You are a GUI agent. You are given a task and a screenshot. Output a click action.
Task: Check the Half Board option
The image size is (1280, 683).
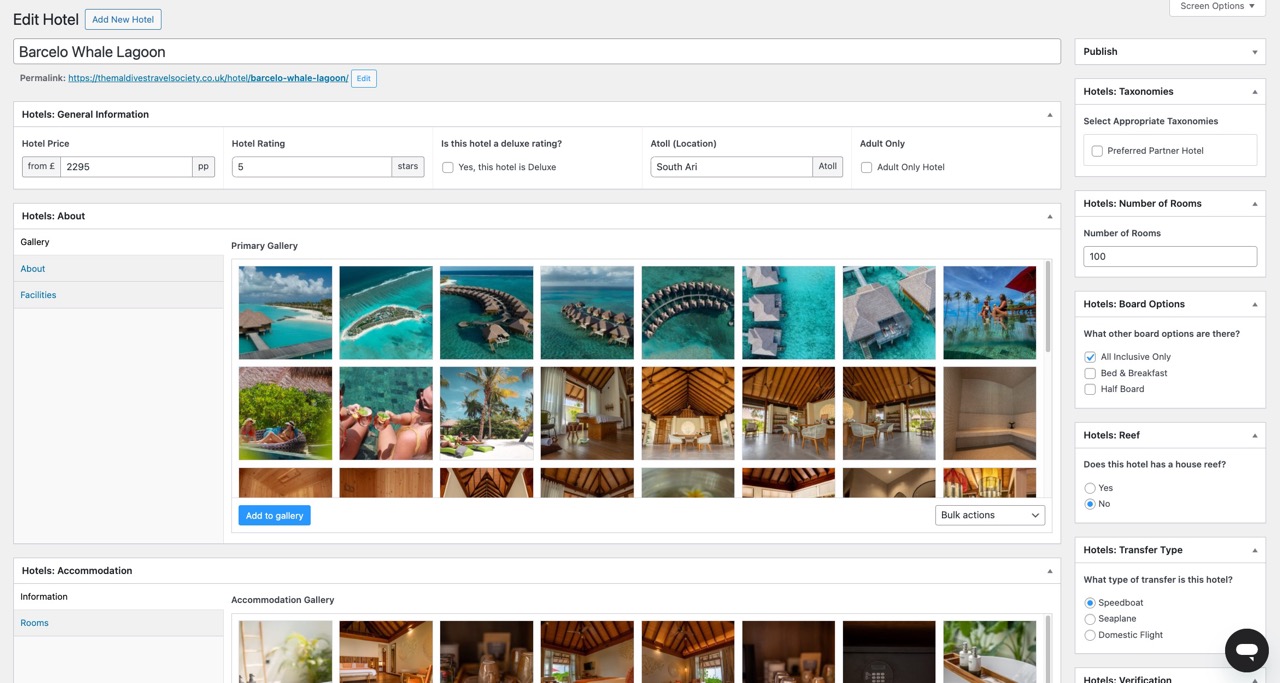pos(1090,389)
